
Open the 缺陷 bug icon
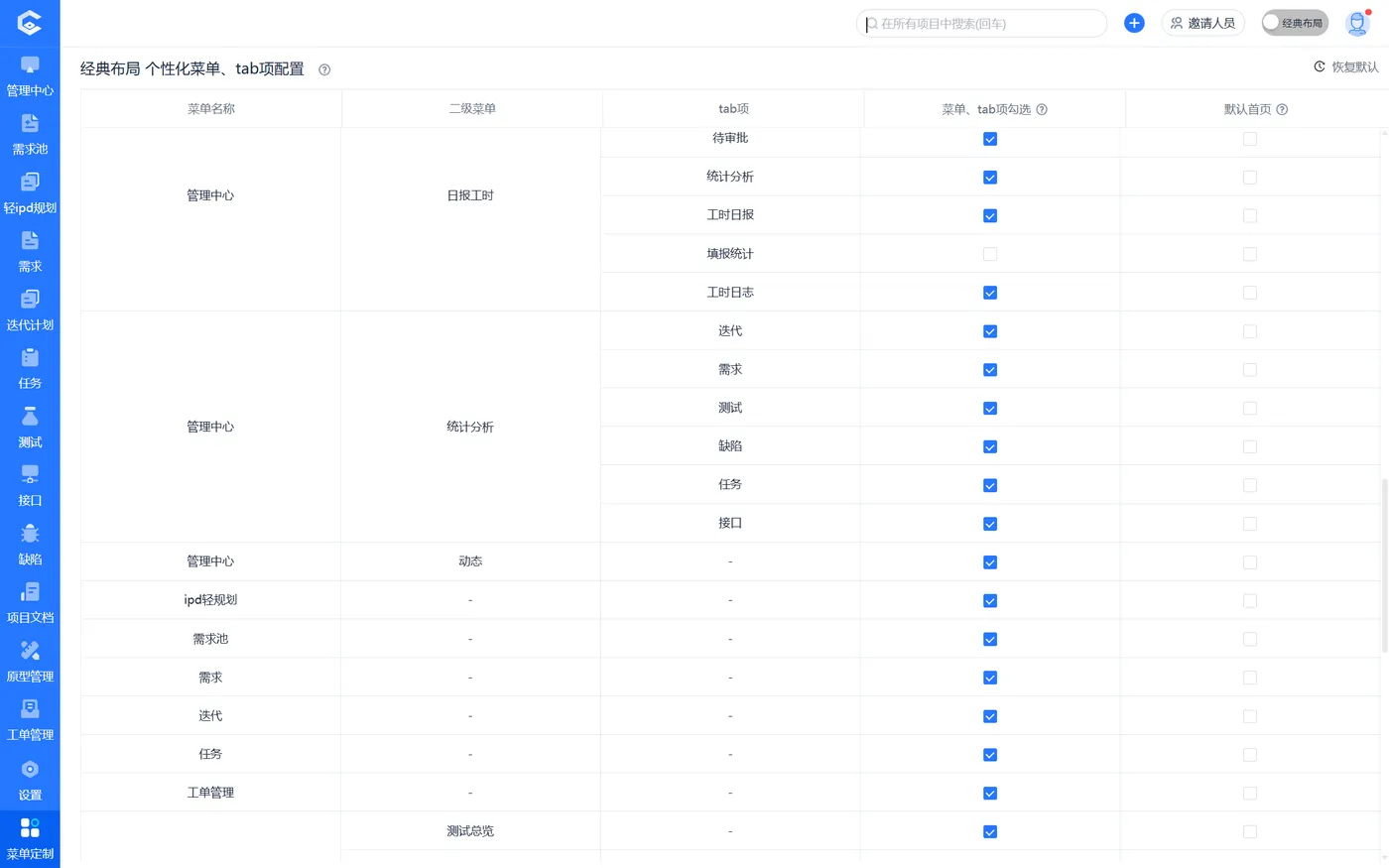(30, 544)
